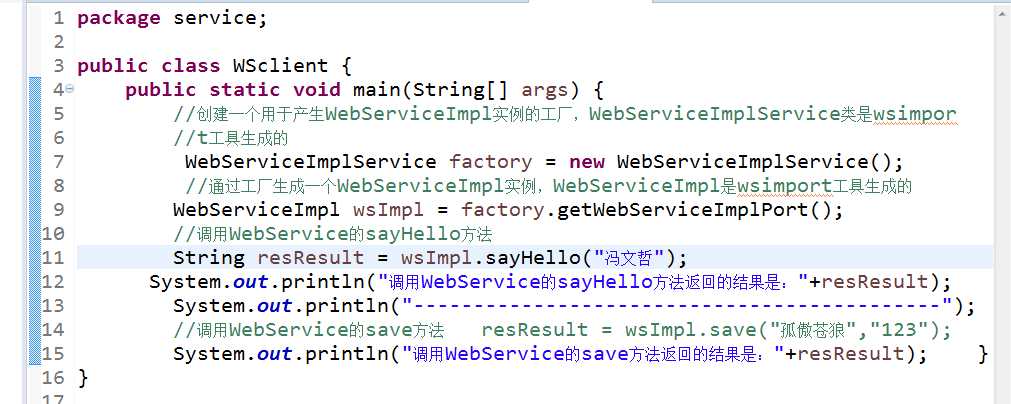The image size is (1011, 404).
Task: Click line number 12 in the gutter
Action: tap(54, 282)
